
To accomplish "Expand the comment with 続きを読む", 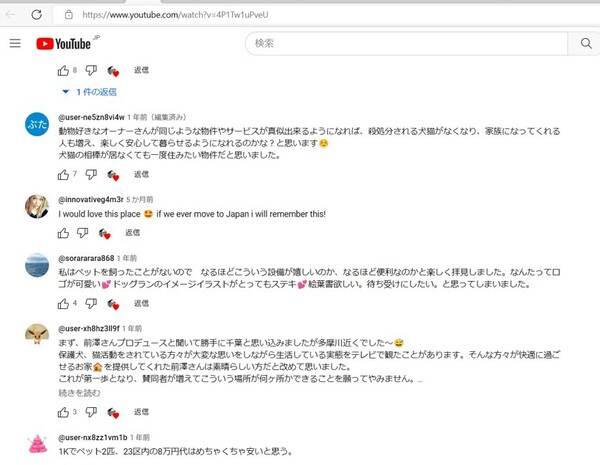I will coord(82,393).
